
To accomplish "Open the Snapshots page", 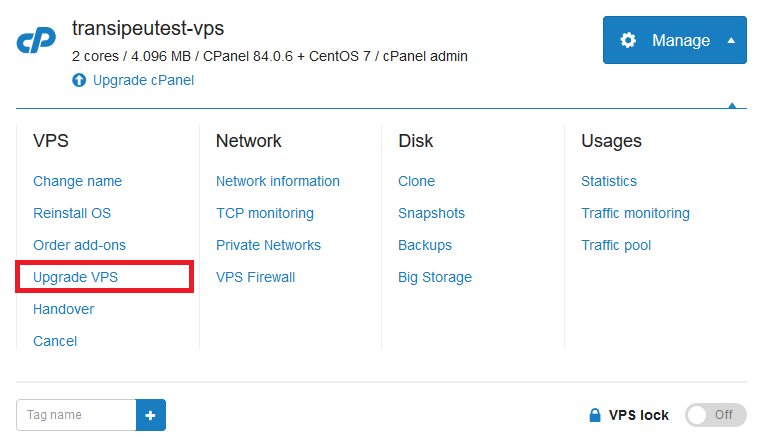I will point(432,213).
